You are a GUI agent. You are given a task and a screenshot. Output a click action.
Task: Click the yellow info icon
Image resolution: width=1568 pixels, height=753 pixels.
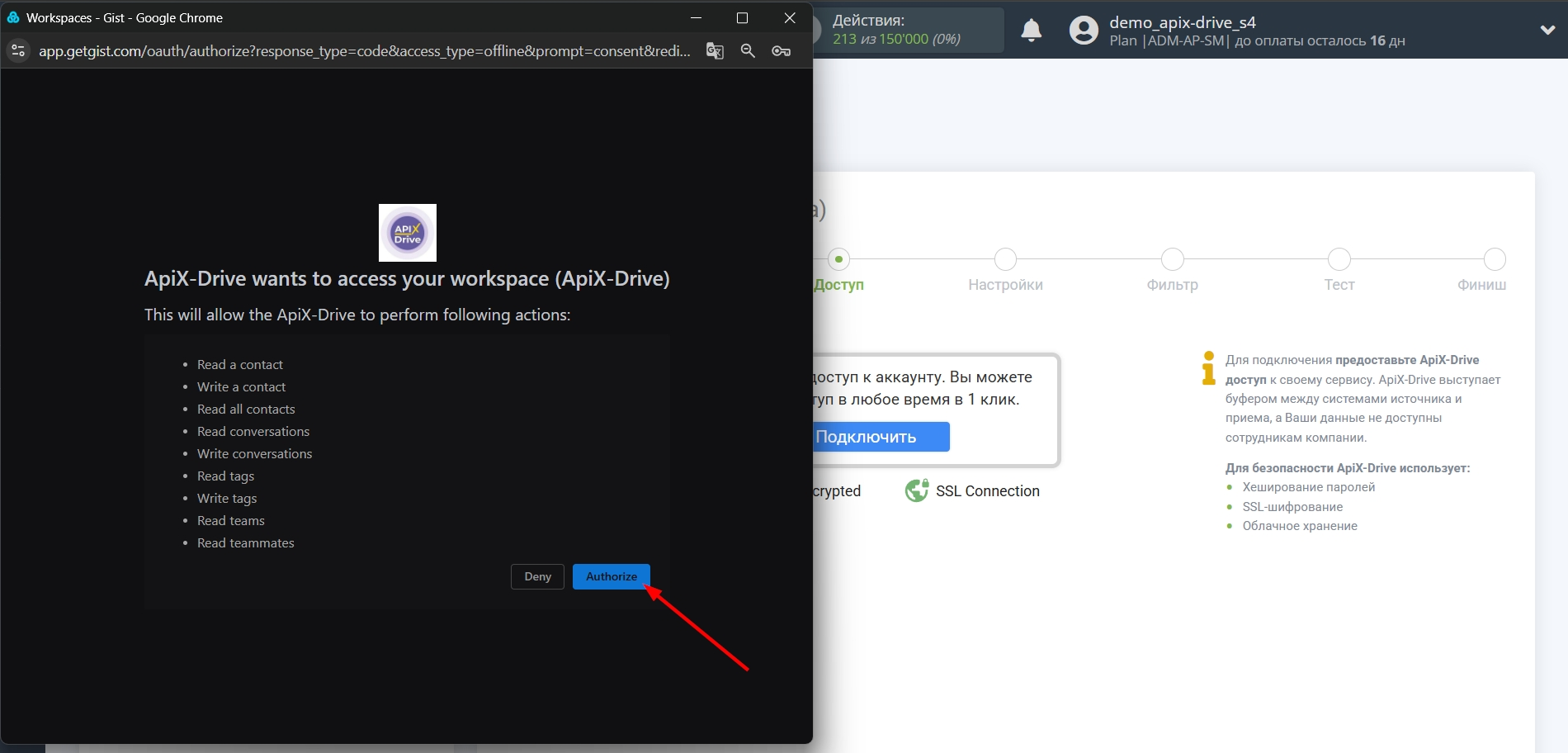(x=1208, y=368)
